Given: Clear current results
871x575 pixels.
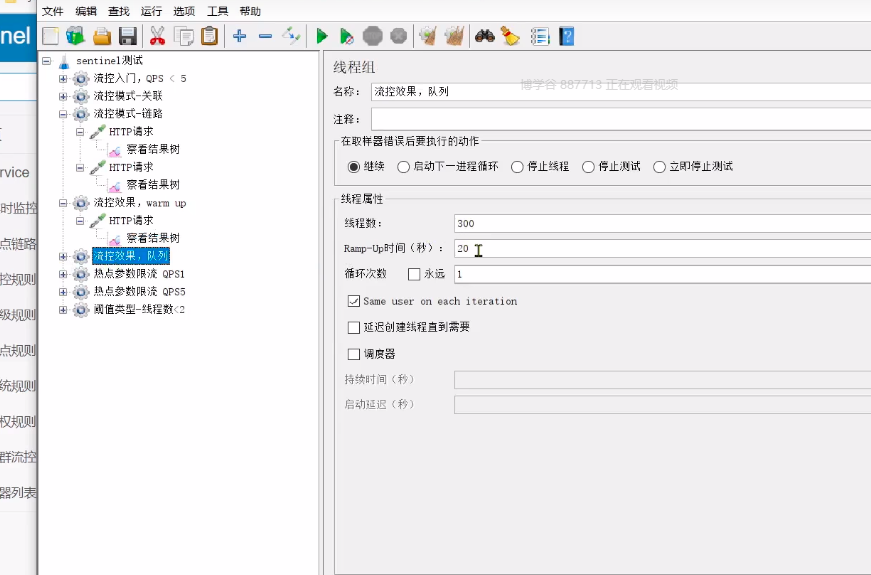Looking at the screenshot, I should click(x=428, y=37).
